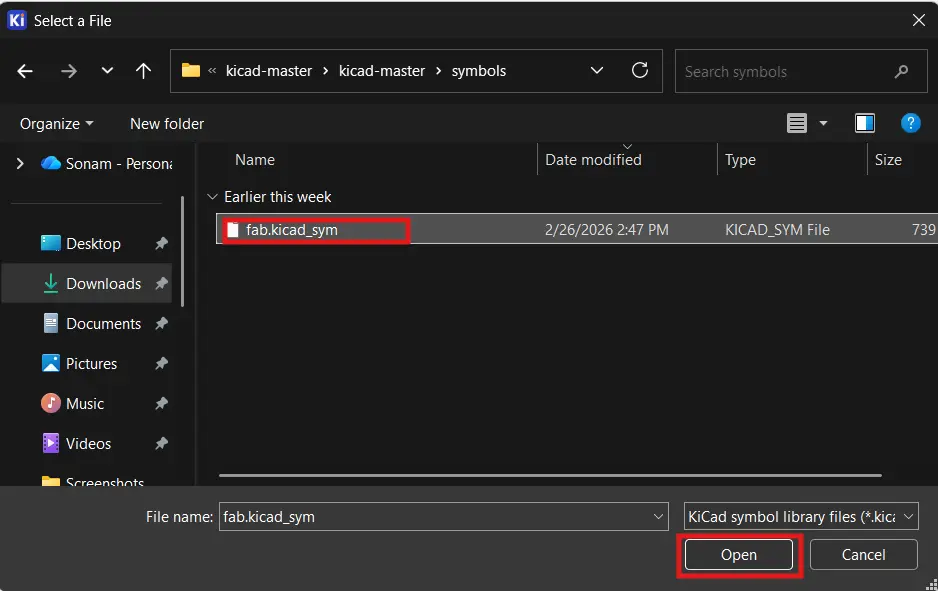Click the Open button

739,555
